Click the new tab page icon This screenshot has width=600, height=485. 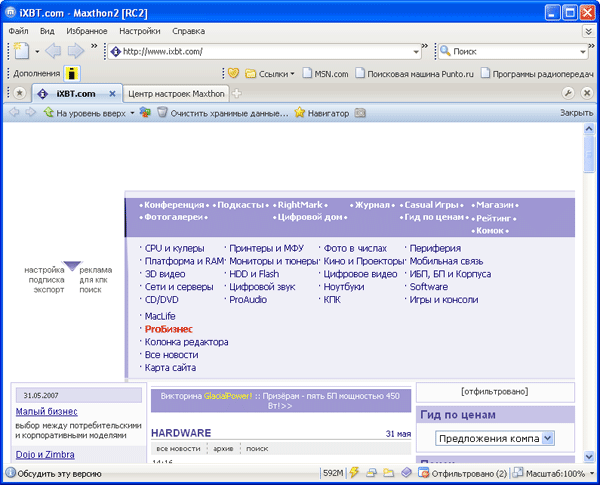21,51
